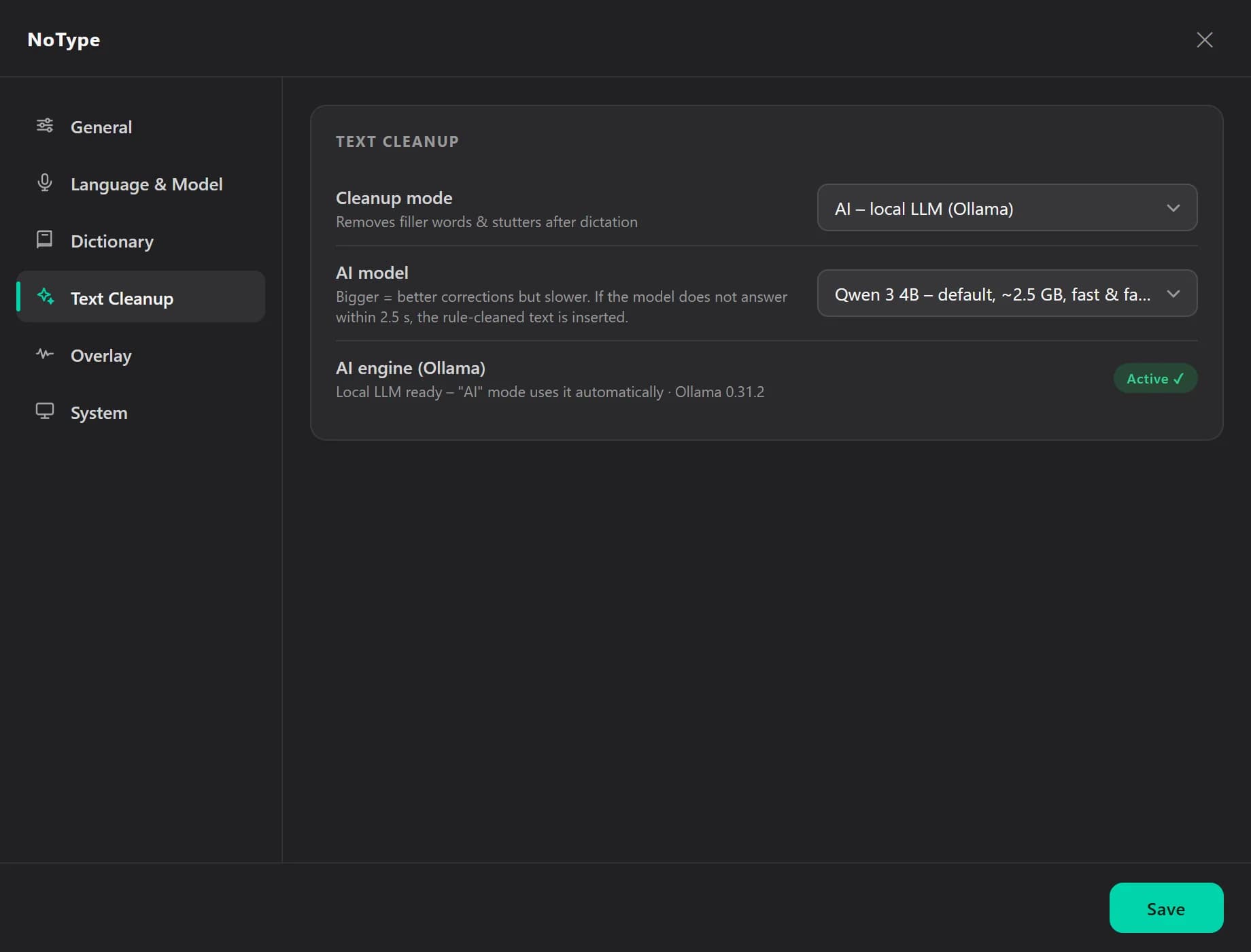Click the General sliders icon
The height and width of the screenshot is (952, 1251).
(45, 126)
